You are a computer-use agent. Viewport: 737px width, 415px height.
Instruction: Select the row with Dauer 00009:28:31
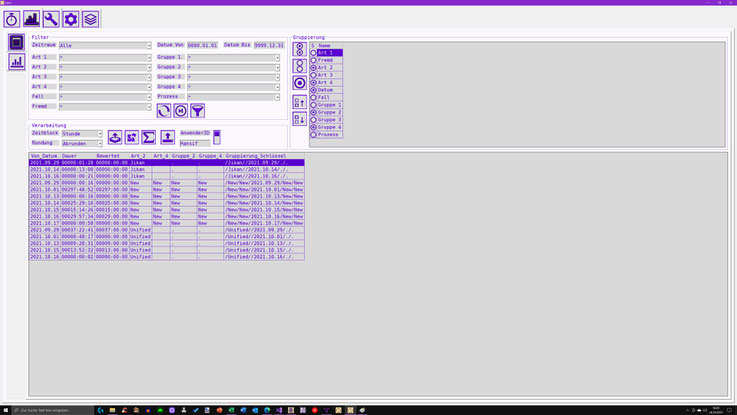167,243
